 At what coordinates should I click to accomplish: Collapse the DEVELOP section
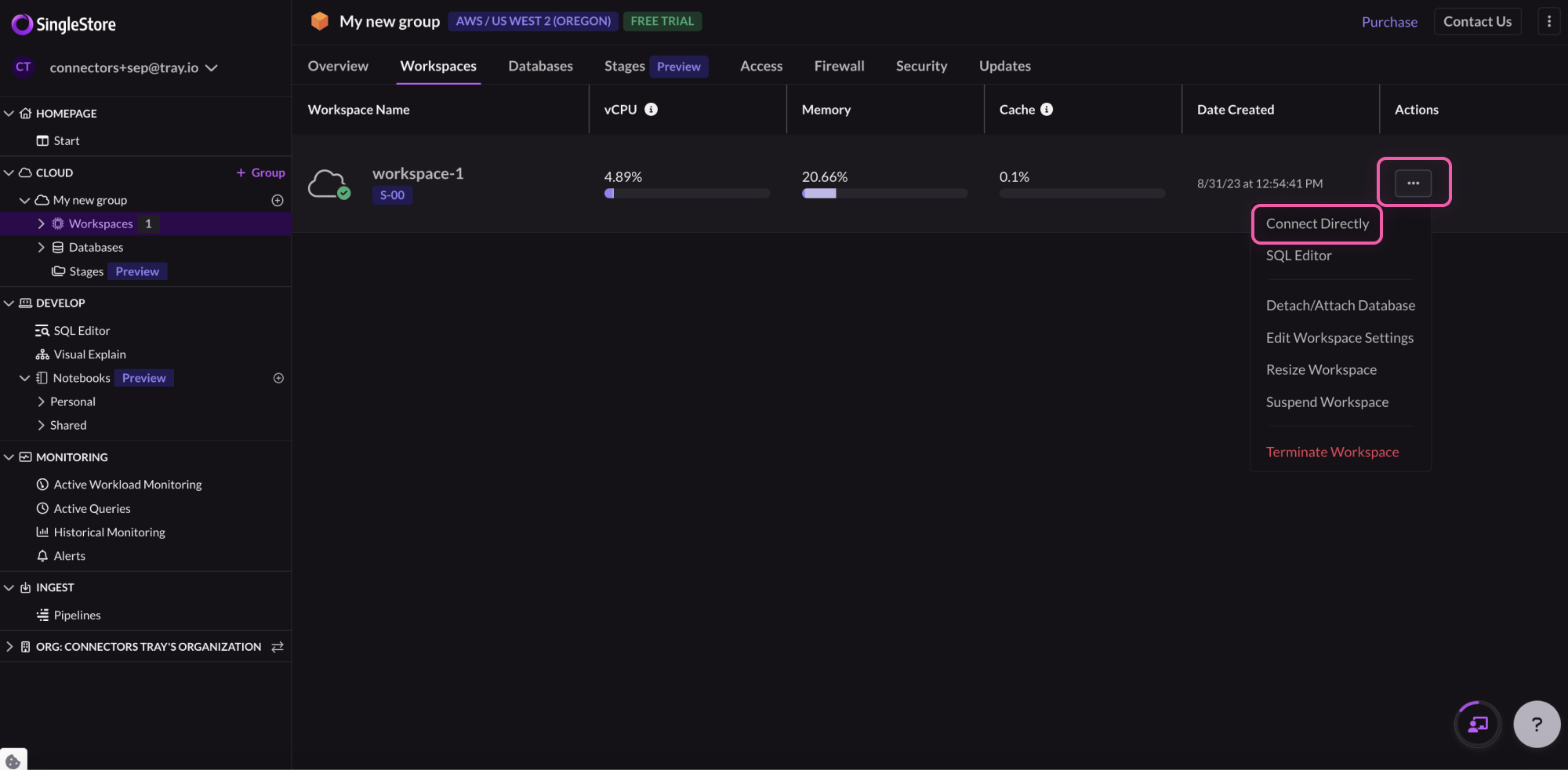9,303
